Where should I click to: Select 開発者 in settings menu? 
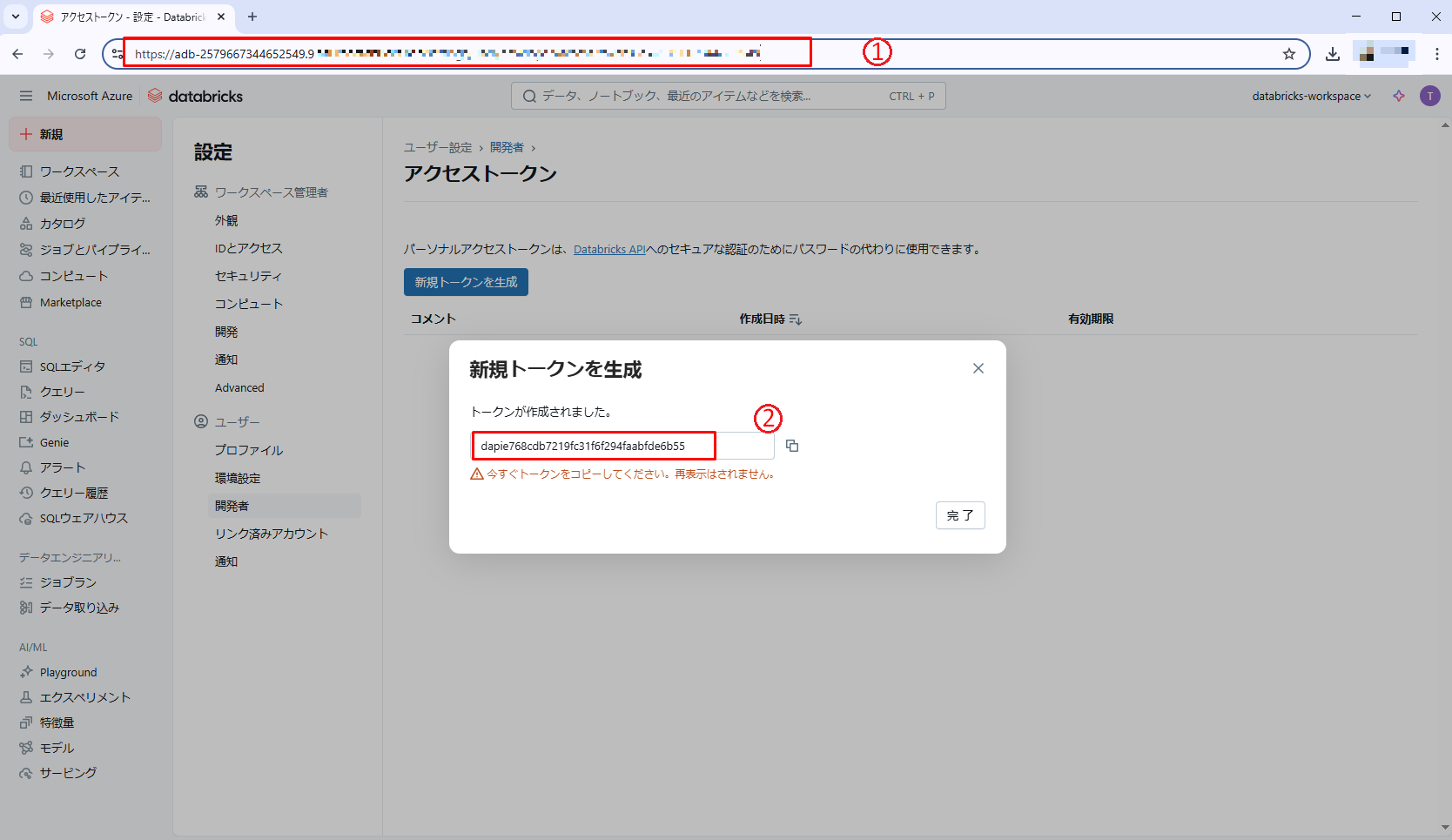pyautogui.click(x=232, y=506)
